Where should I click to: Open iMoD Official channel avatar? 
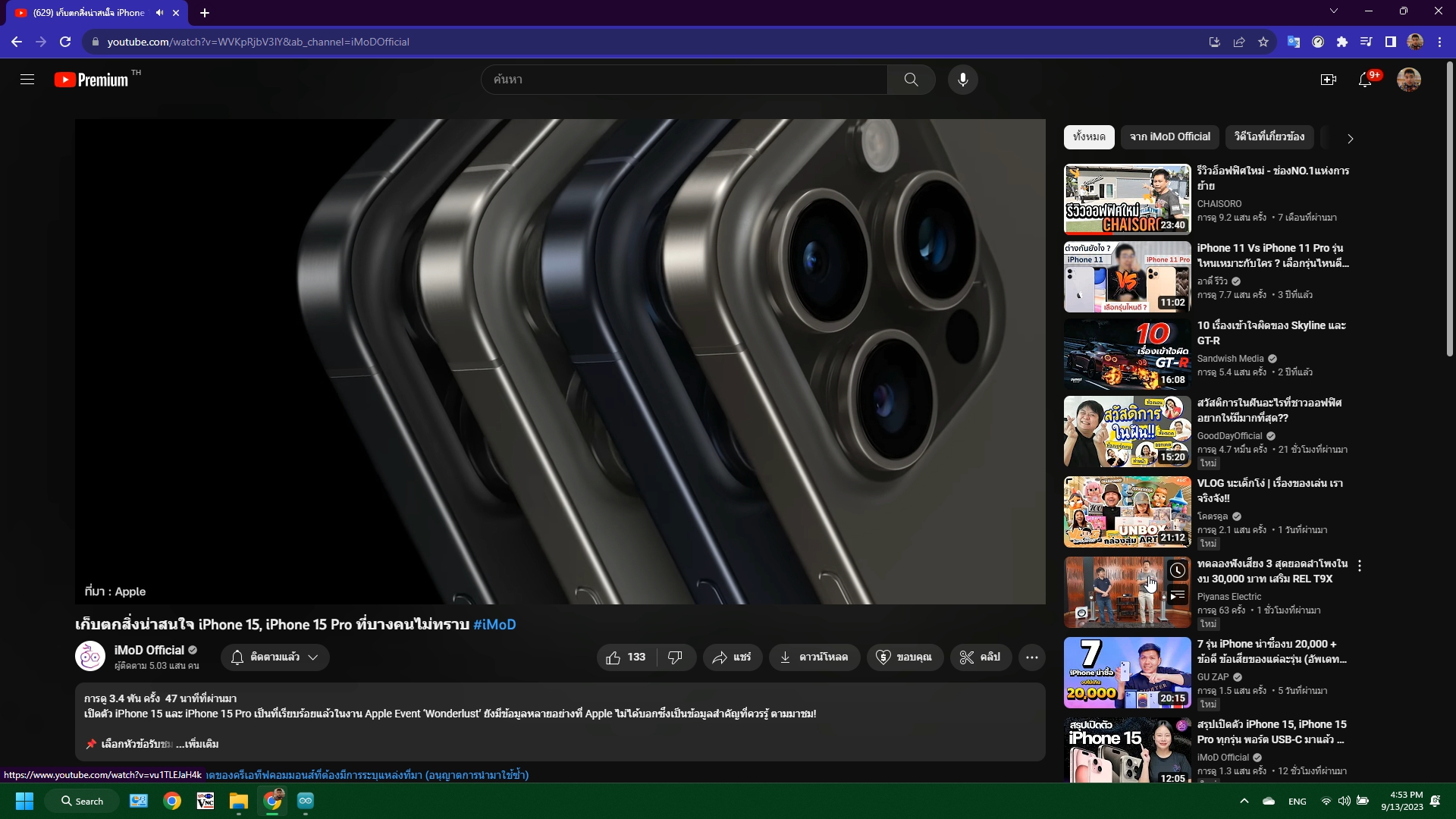[90, 657]
